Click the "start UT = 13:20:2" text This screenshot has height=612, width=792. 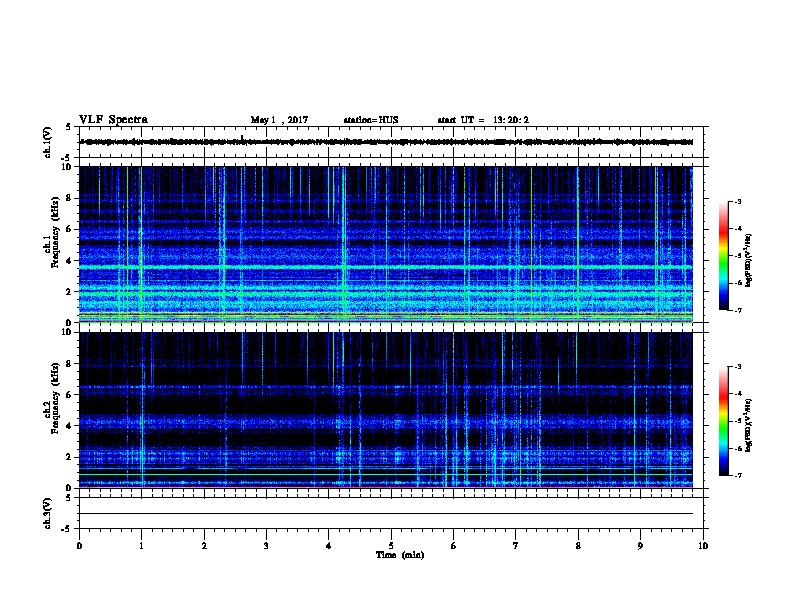point(483,120)
